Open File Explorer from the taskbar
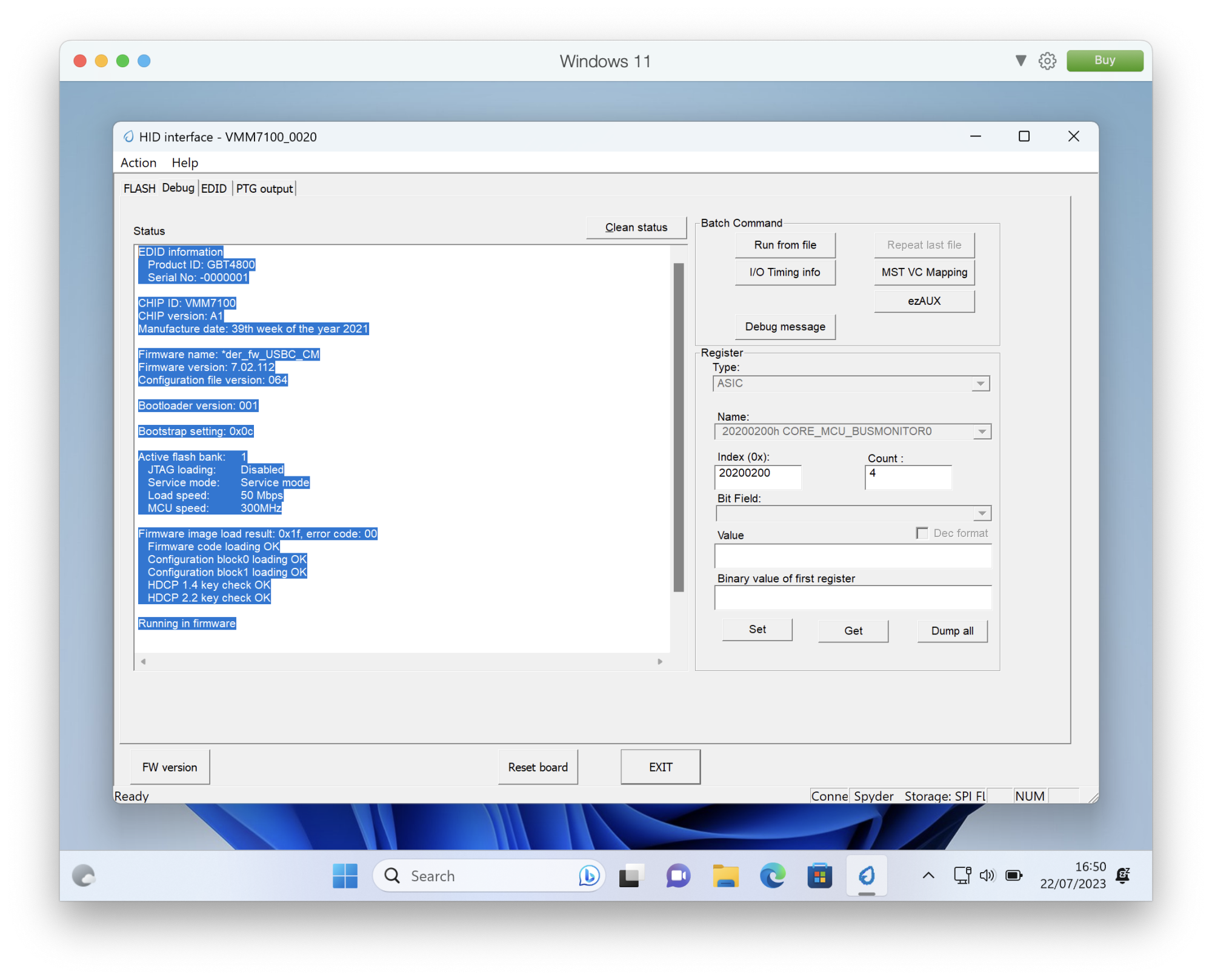The width and height of the screenshot is (1212, 980). (725, 876)
